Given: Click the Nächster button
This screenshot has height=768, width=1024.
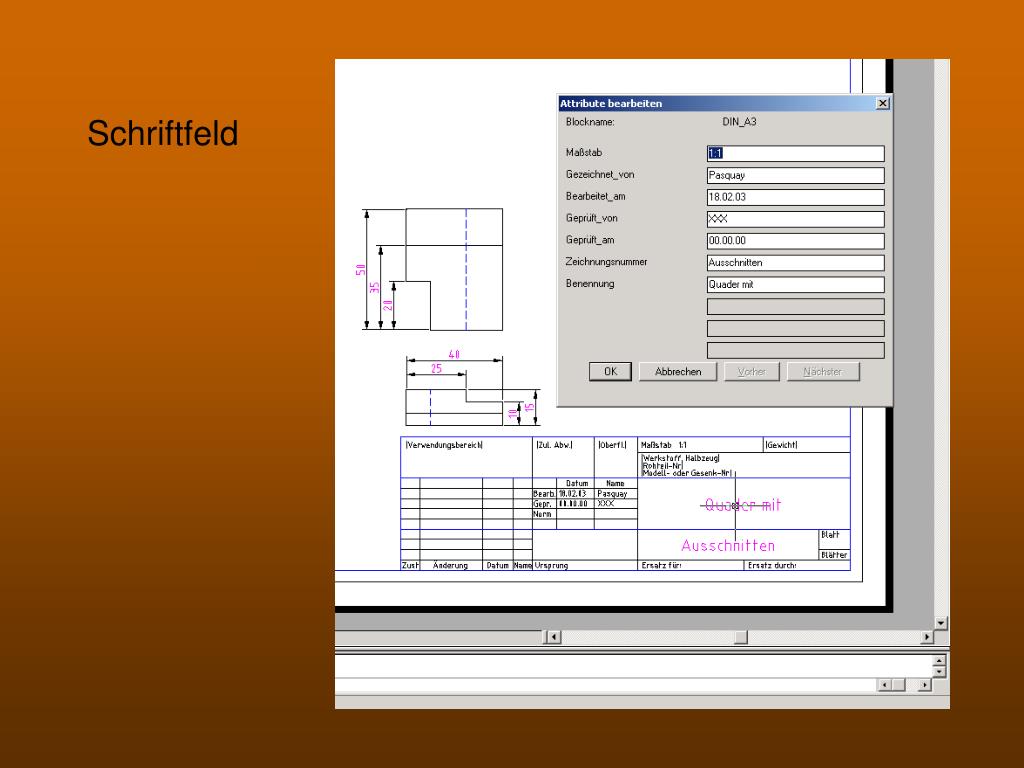Looking at the screenshot, I should 823,372.
